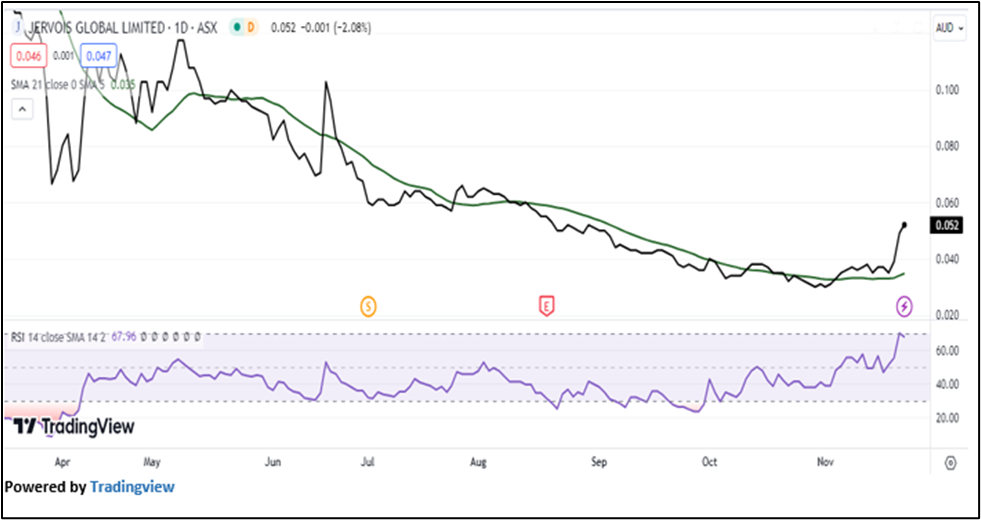Click the 0.100 price axis label
This screenshot has height=520, width=981.
click(945, 90)
